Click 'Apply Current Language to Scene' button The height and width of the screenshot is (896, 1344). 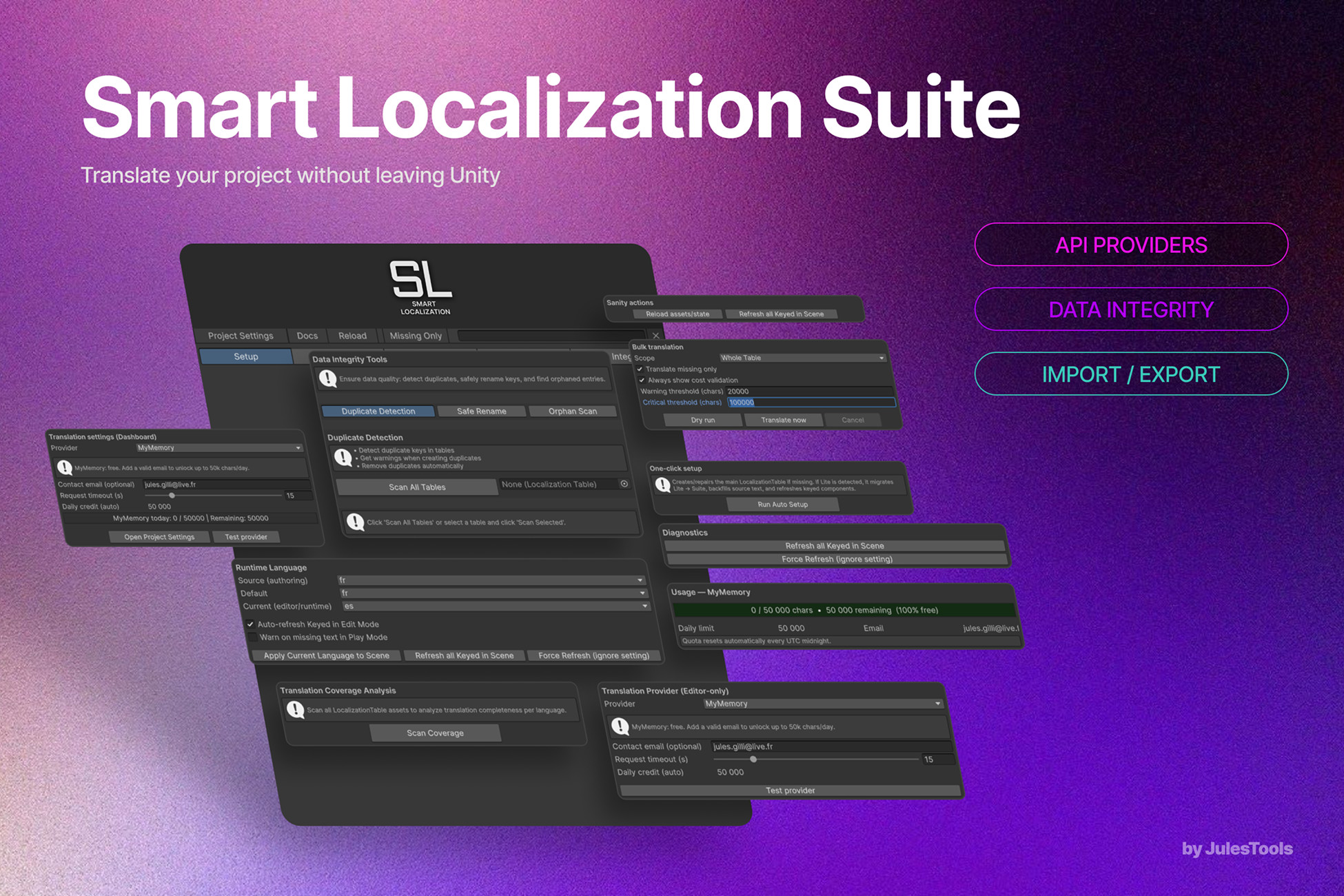327,655
